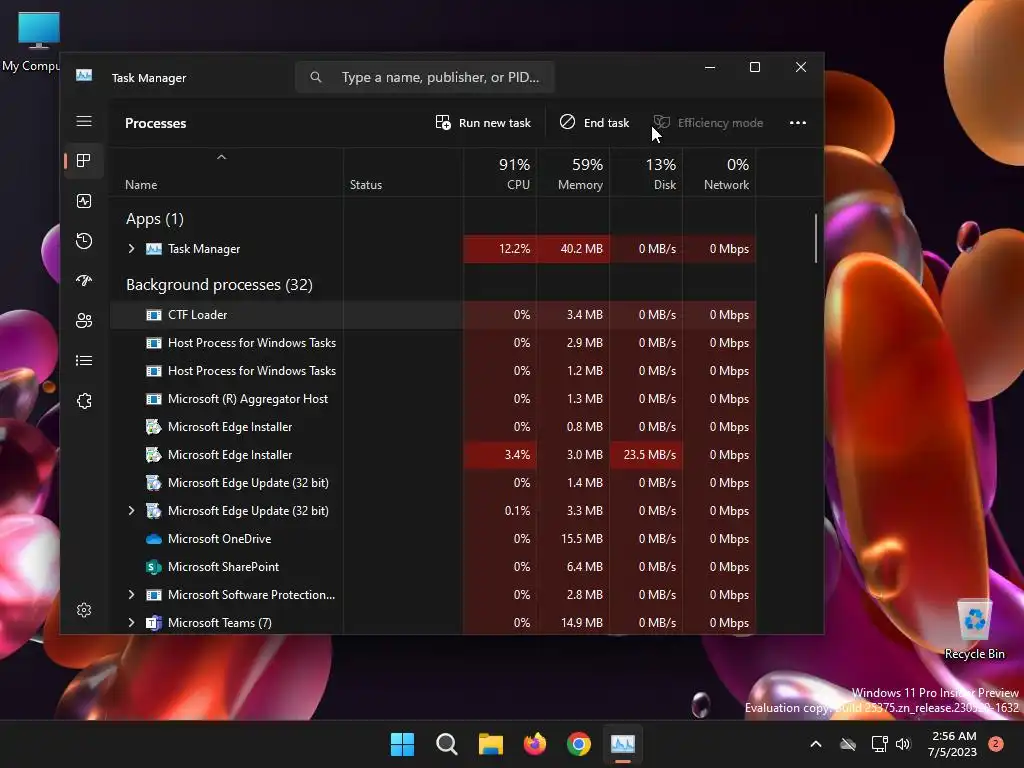
Task: Click the Apps (1) group heading
Action: tap(155, 219)
